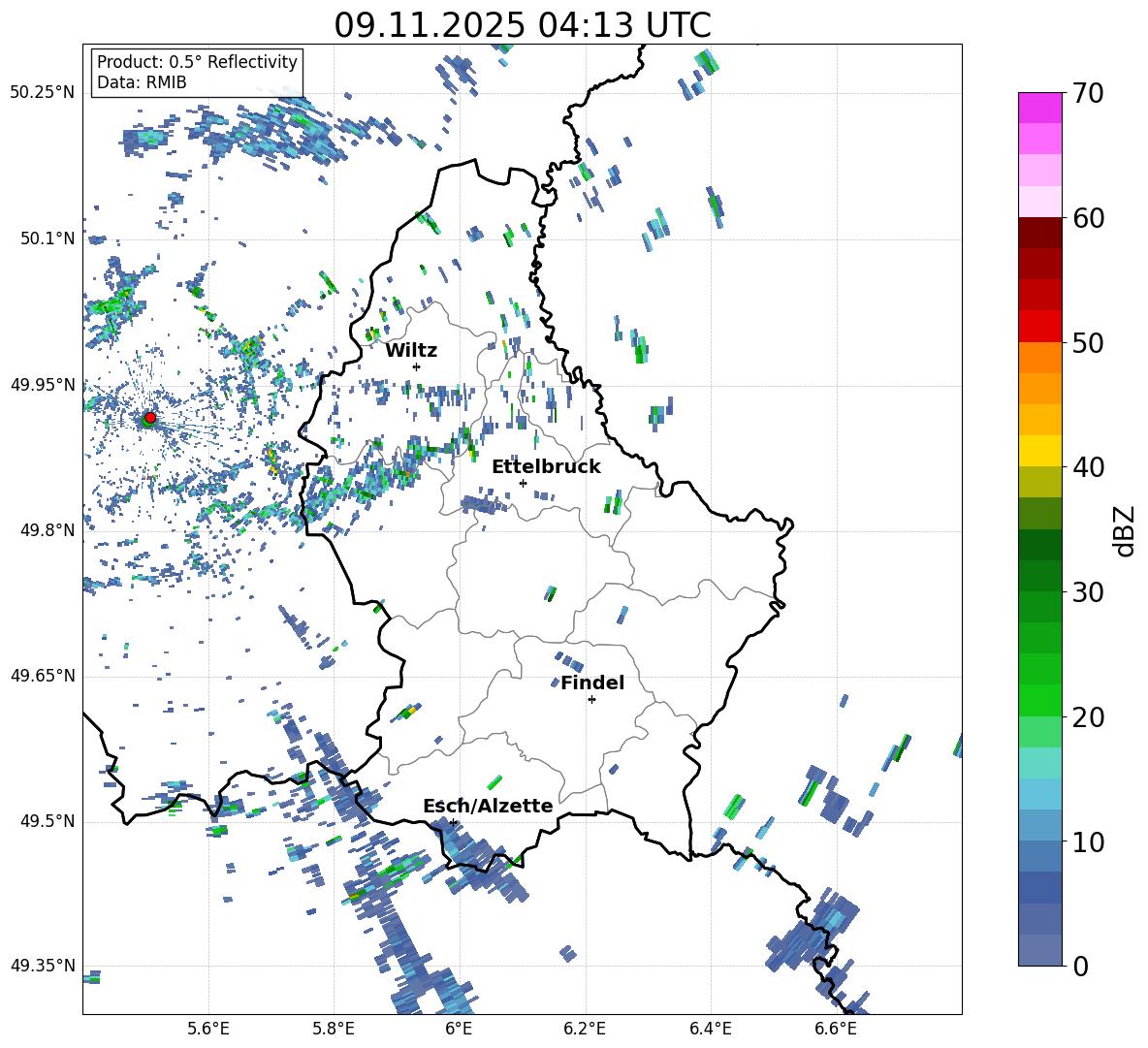Click the 70 value on the colorbar
Viewport: 1148px width, 1048px height.
1089,94
